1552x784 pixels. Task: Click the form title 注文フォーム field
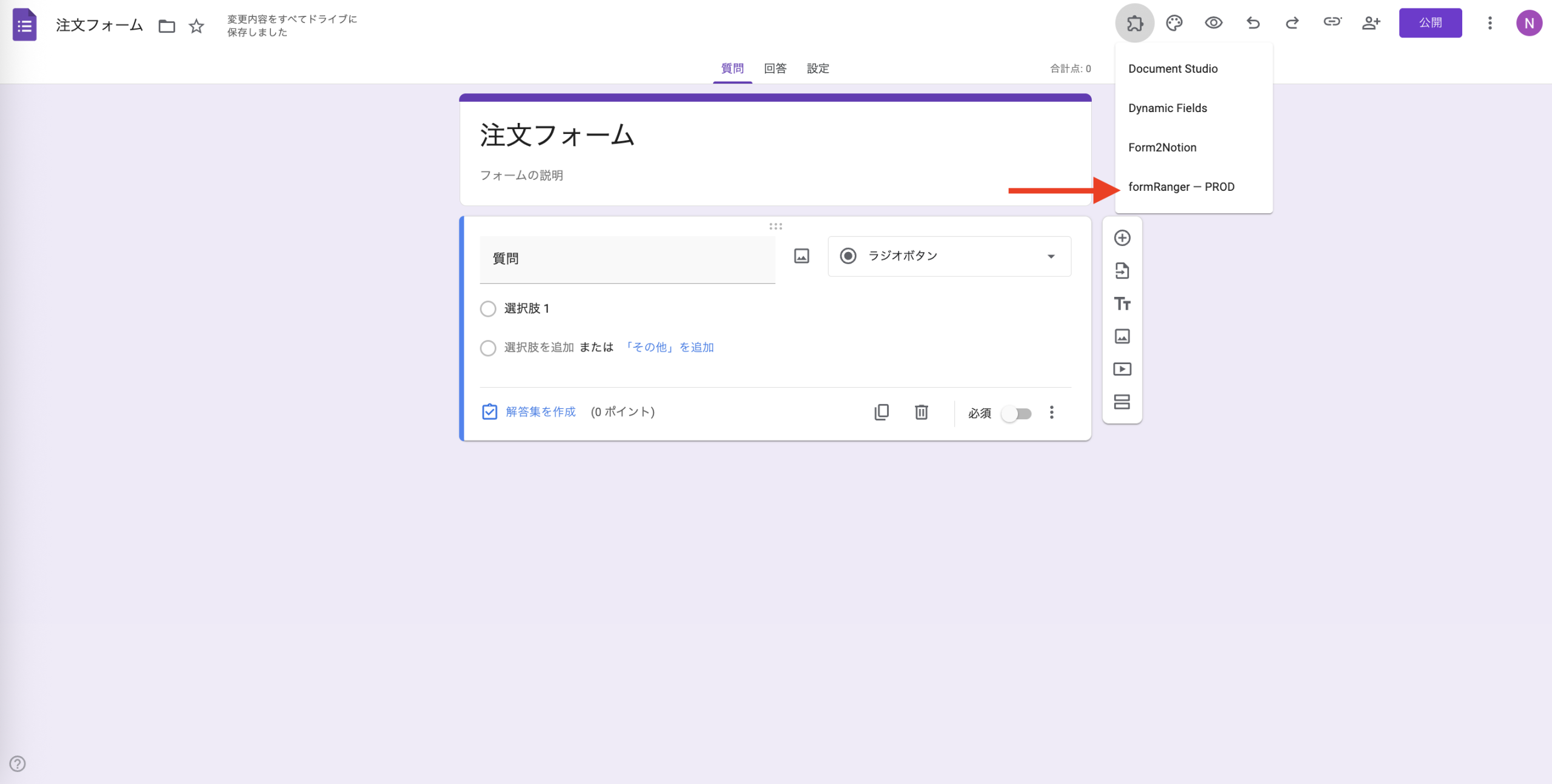coord(557,135)
